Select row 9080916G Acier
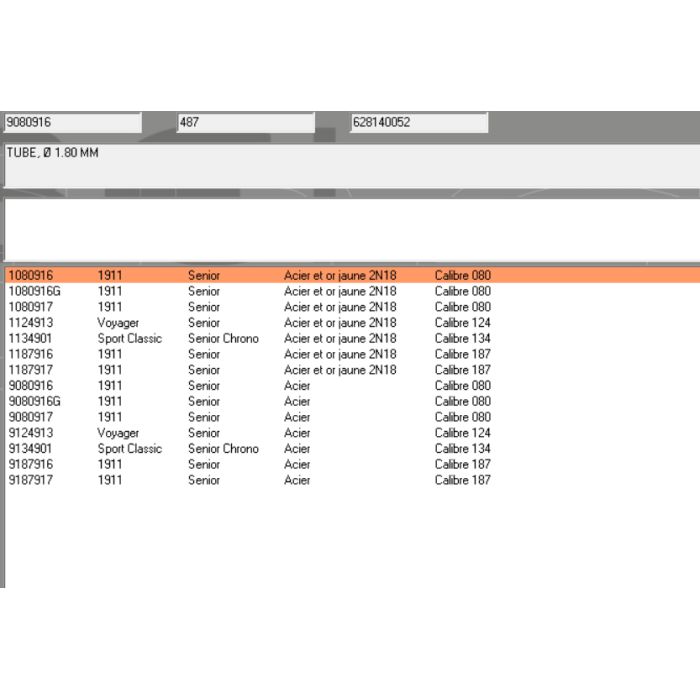This screenshot has height=700, width=700. (352, 401)
